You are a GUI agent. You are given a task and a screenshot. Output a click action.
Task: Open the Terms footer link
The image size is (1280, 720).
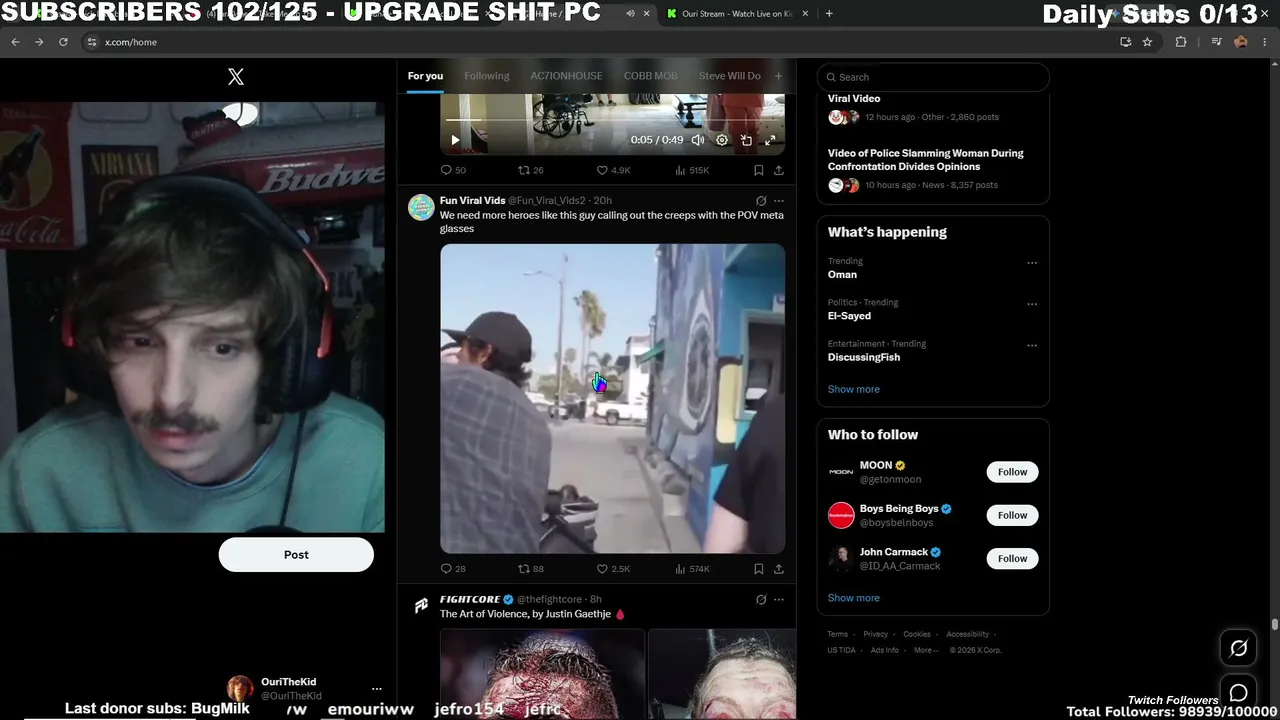coord(838,634)
